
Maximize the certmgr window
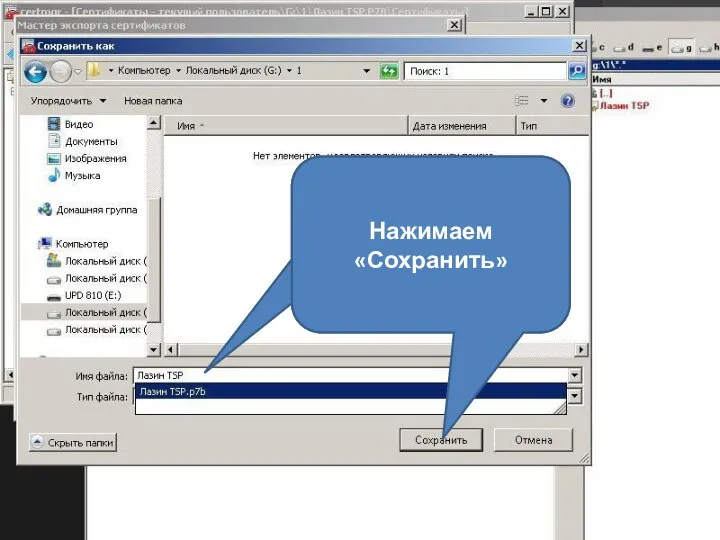[x=546, y=11]
